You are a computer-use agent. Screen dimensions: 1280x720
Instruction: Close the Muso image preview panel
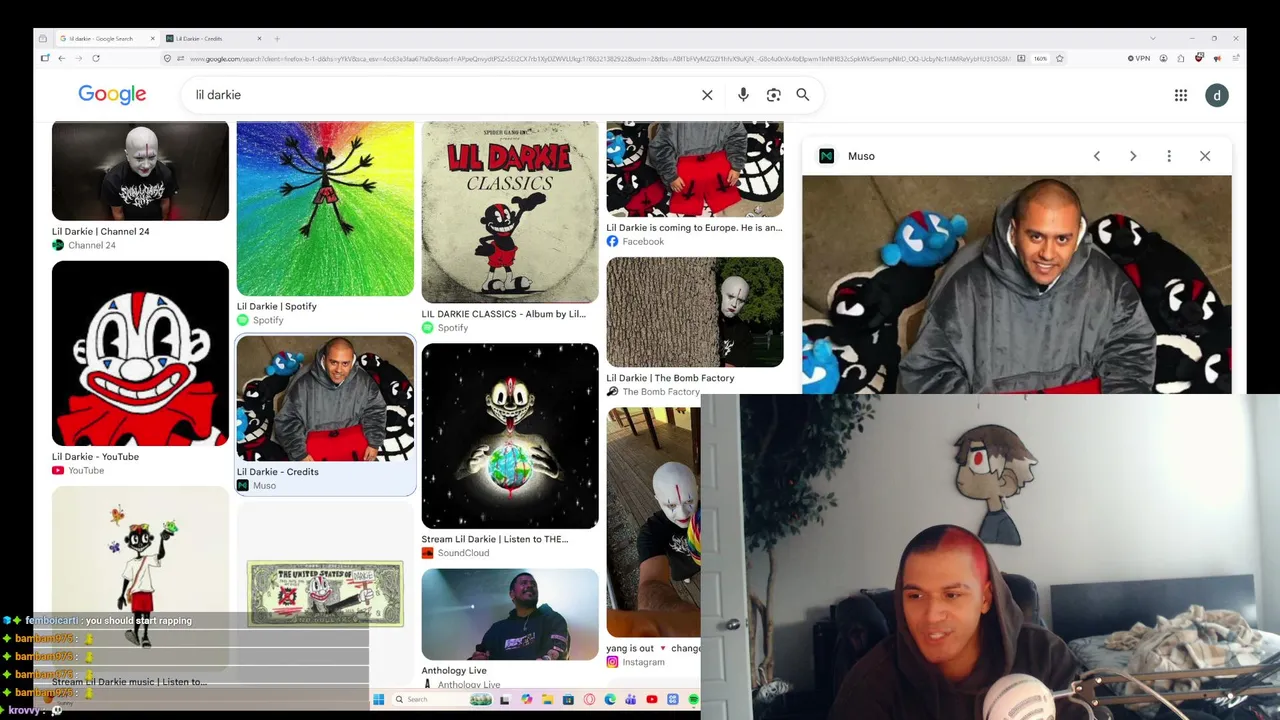[1205, 156]
